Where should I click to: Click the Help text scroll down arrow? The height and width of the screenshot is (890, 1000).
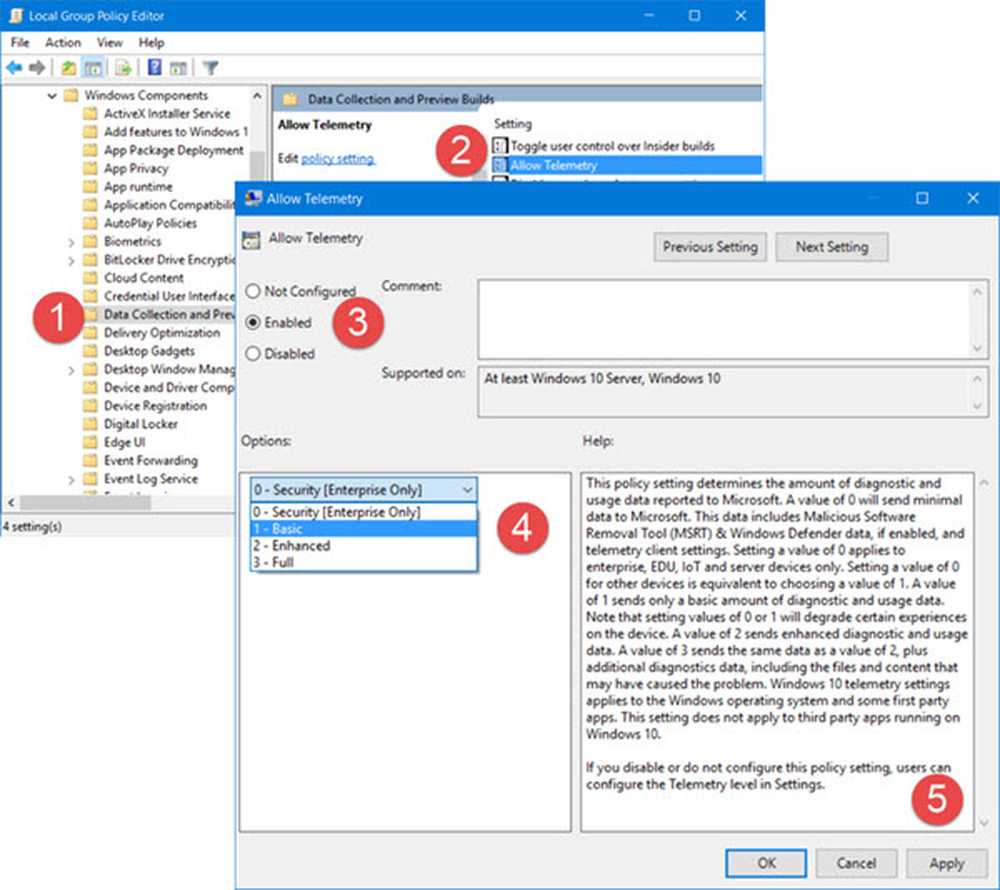984,823
